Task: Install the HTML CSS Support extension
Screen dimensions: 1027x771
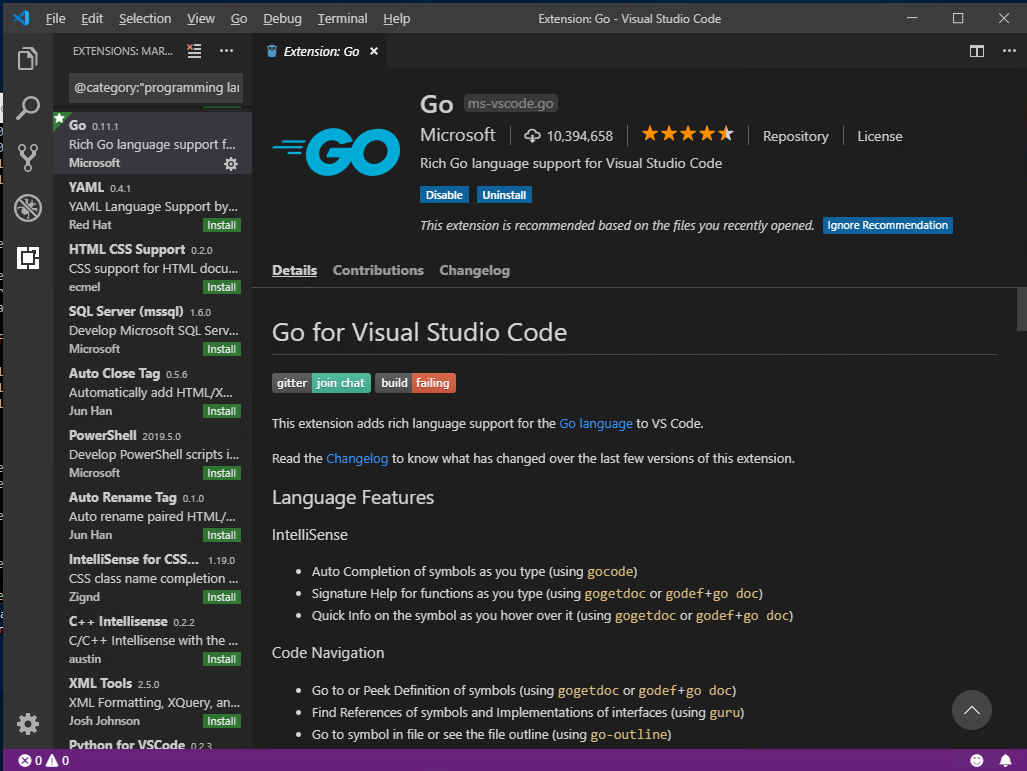Action: point(221,287)
